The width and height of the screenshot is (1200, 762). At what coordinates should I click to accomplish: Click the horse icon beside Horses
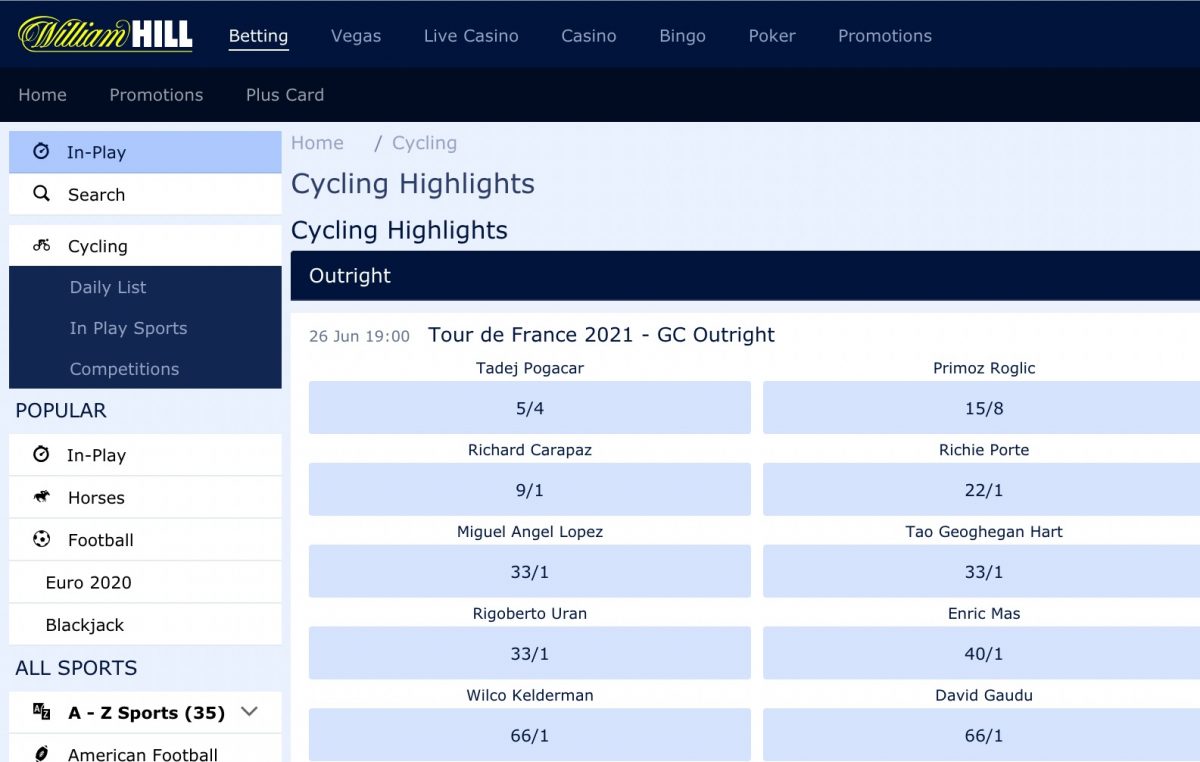coord(41,497)
